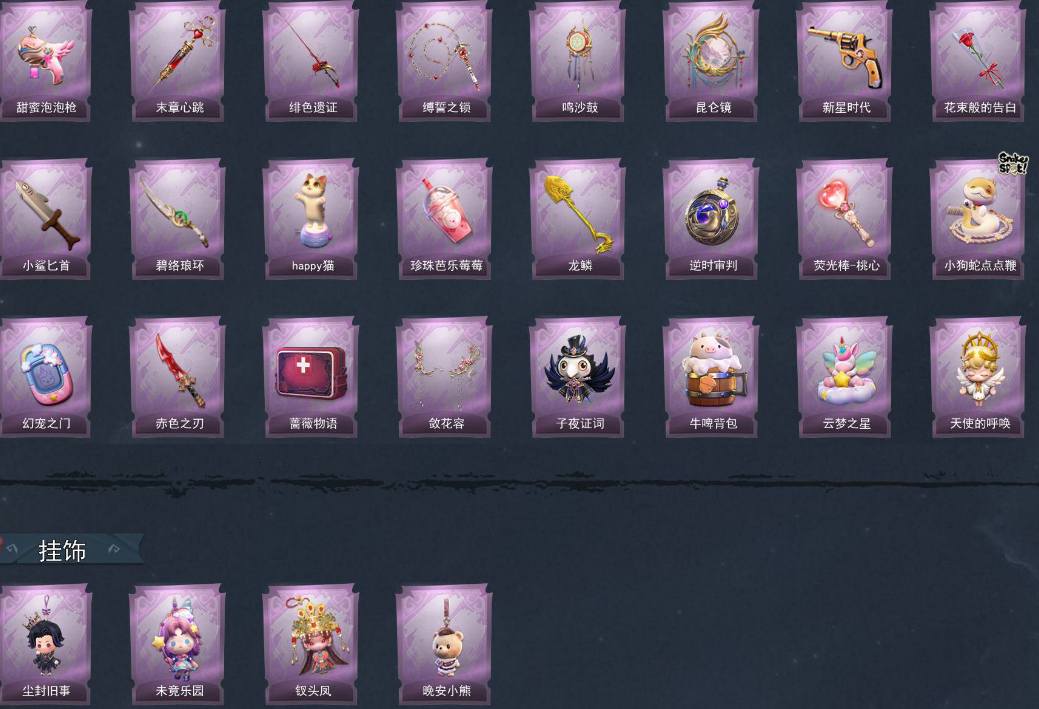Pick the 龙鳞 golden shovel item
1039x709 pixels.
point(578,219)
